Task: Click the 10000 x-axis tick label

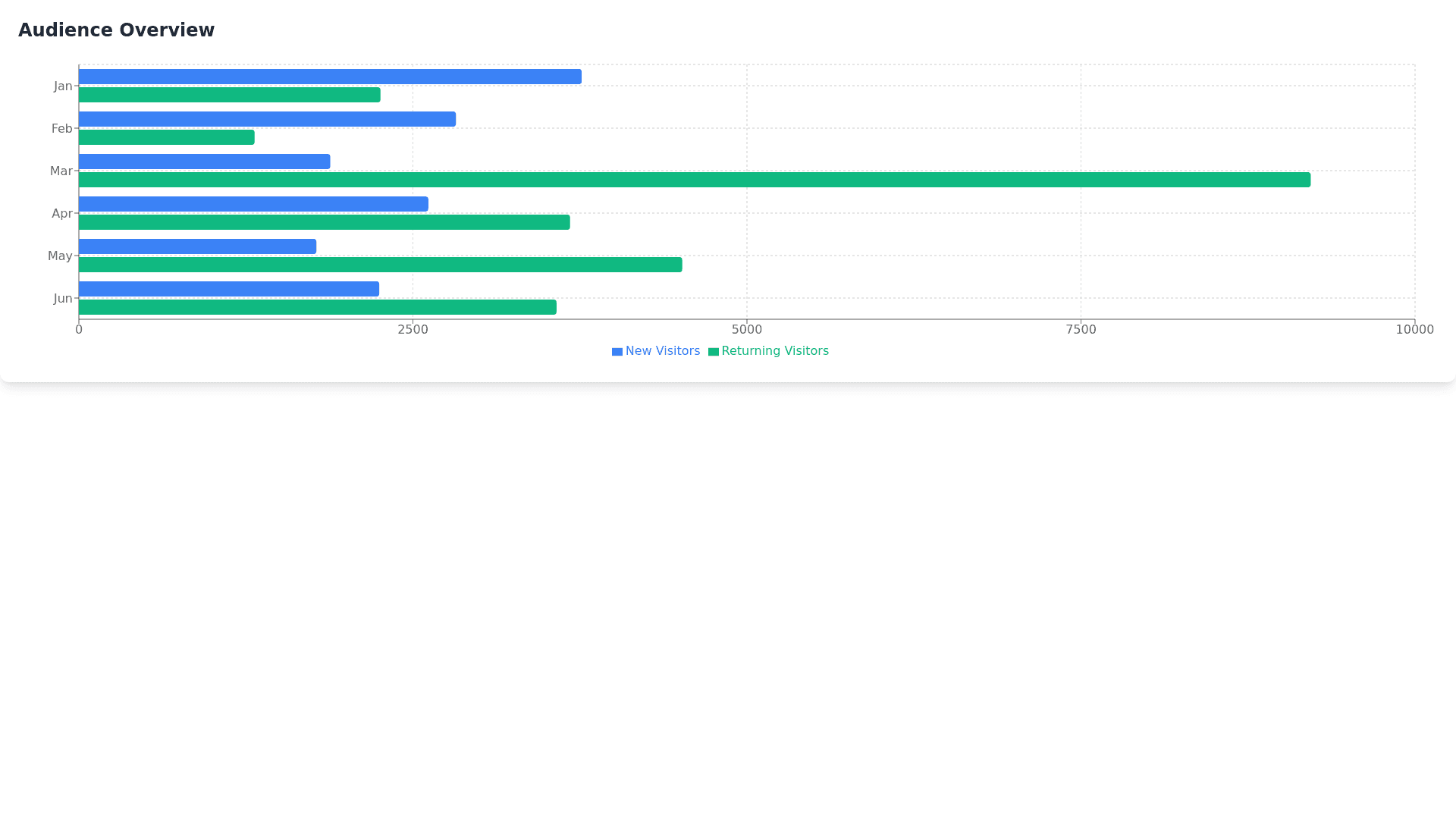Action: pyautogui.click(x=1414, y=329)
